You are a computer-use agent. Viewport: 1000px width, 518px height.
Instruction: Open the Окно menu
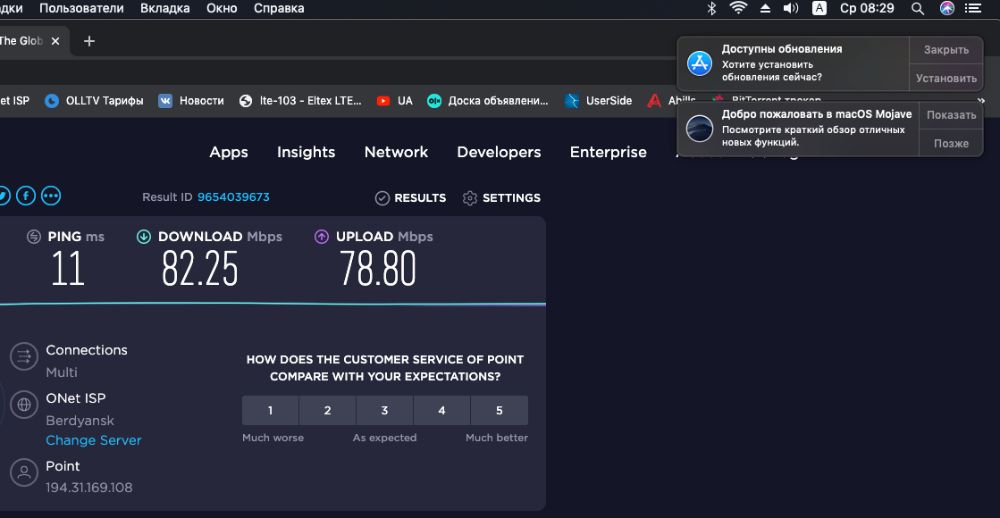pyautogui.click(x=222, y=8)
